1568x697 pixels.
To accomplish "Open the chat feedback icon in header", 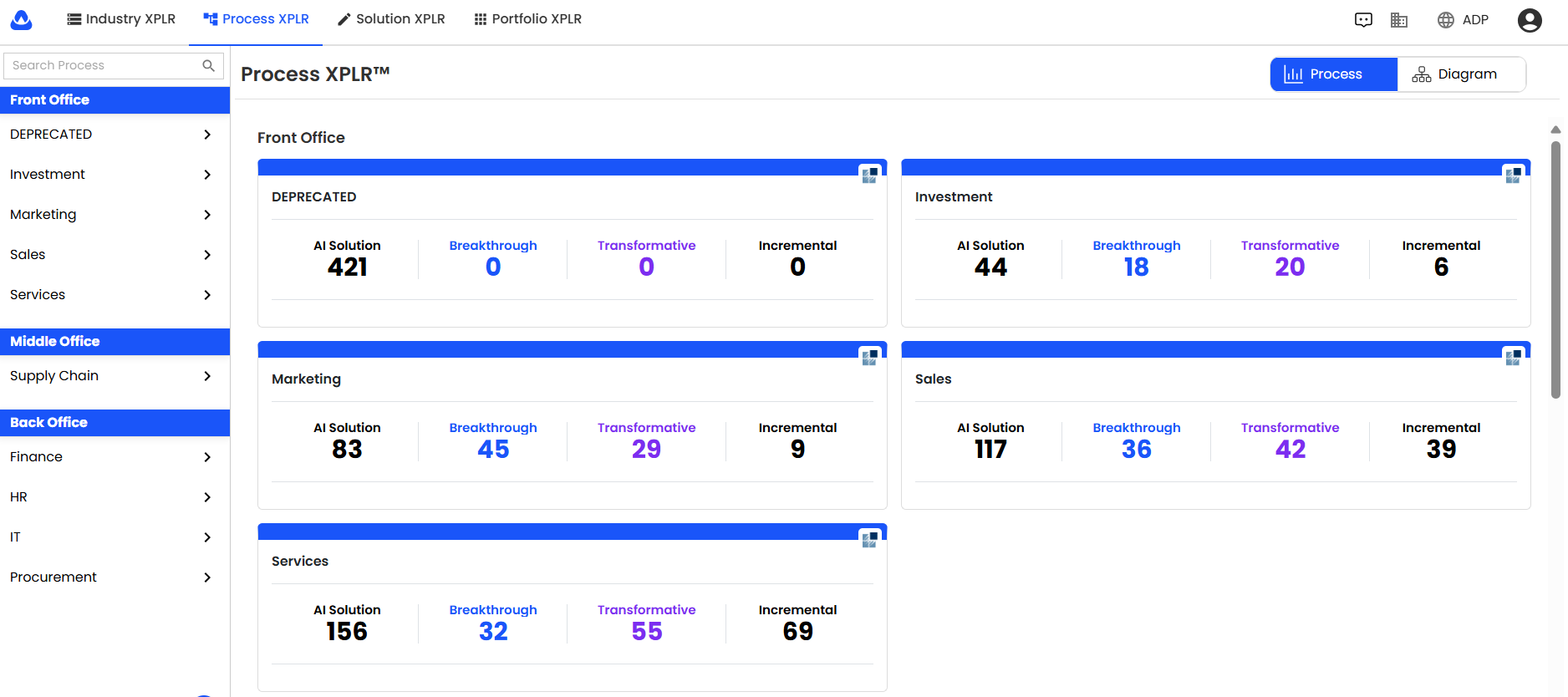I will pyautogui.click(x=1363, y=20).
